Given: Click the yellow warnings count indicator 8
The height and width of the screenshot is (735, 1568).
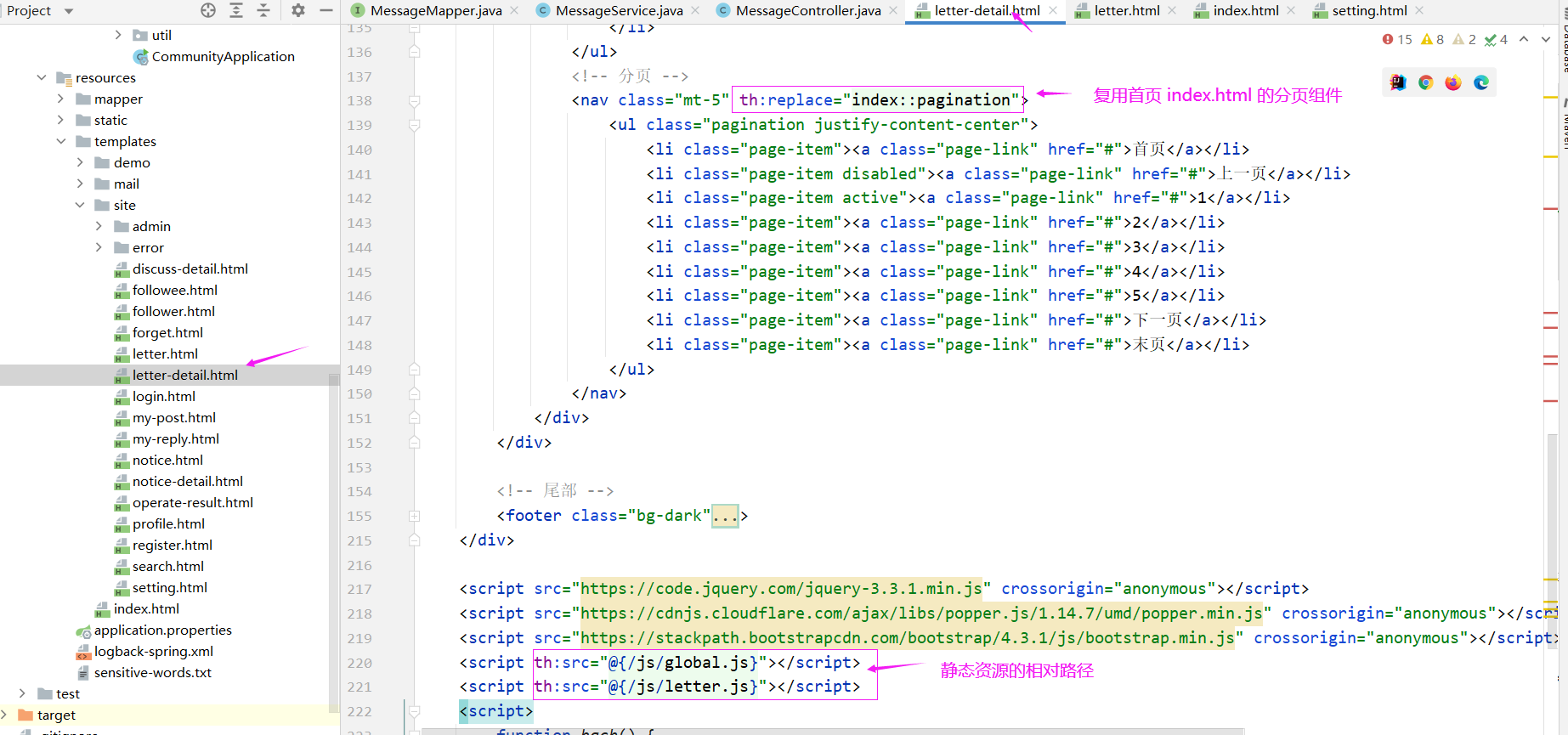Looking at the screenshot, I should point(1433,39).
